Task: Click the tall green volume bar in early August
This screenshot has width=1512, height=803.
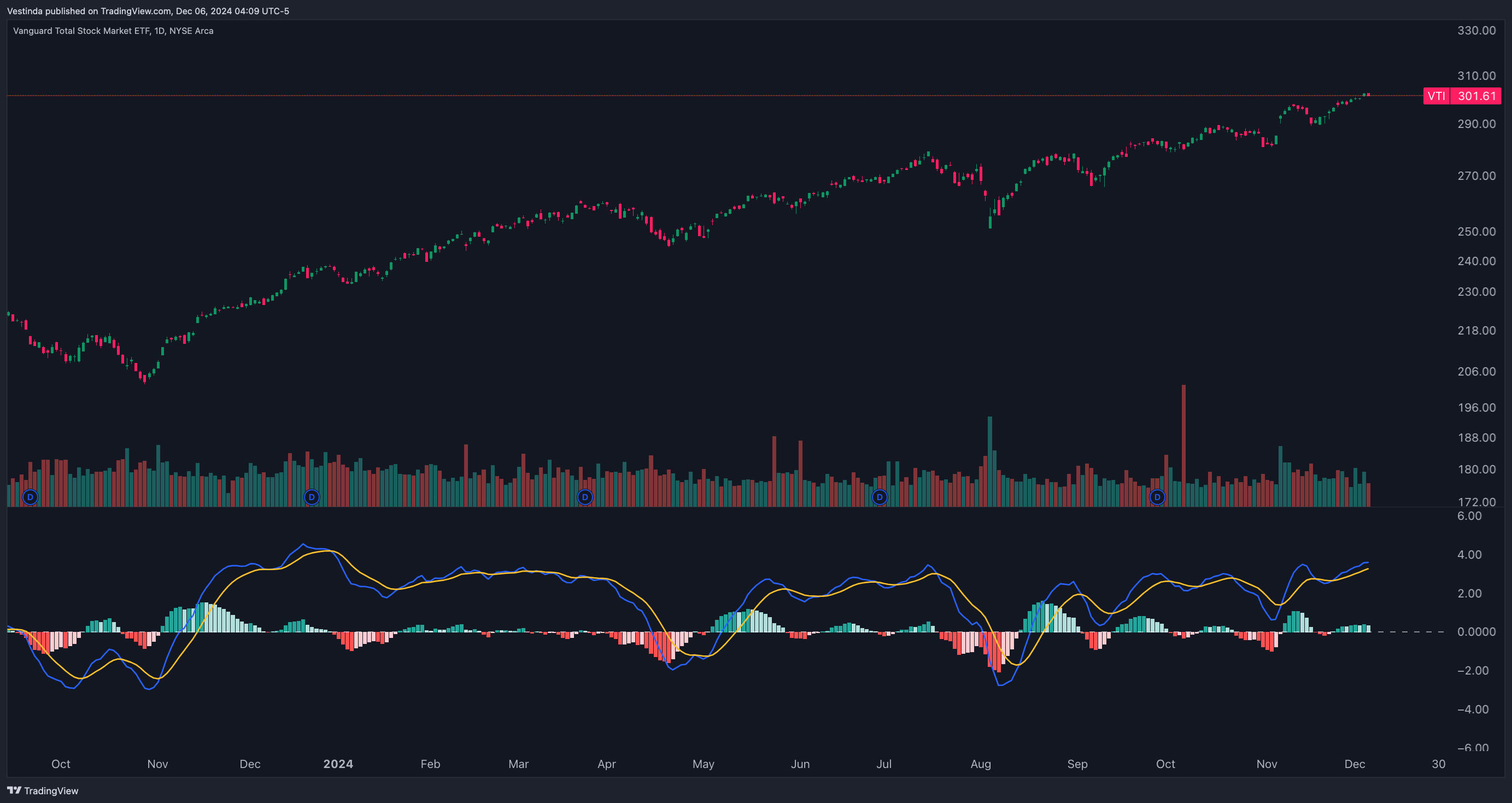Action: 989,461
